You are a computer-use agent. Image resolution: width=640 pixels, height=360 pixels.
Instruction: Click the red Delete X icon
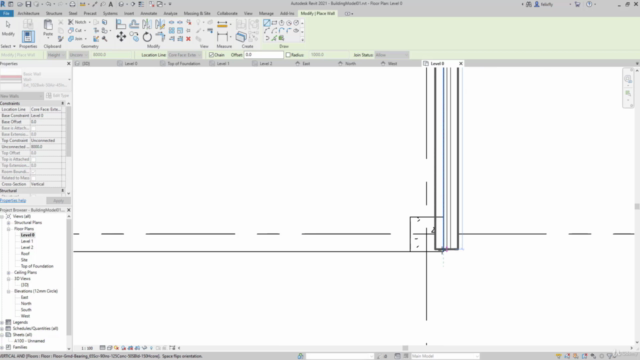[x=188, y=39]
